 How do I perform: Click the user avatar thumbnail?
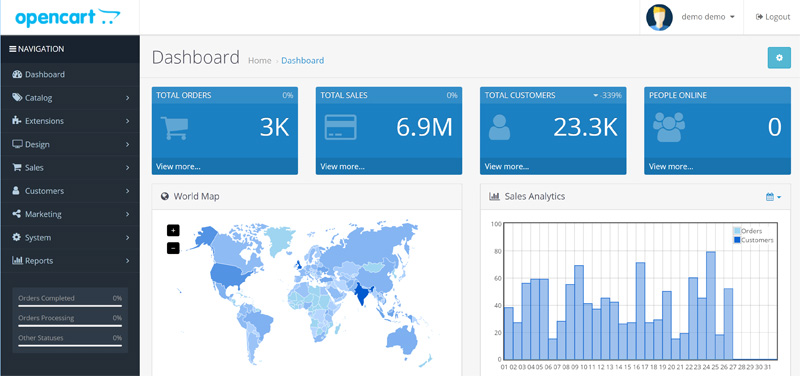click(659, 17)
